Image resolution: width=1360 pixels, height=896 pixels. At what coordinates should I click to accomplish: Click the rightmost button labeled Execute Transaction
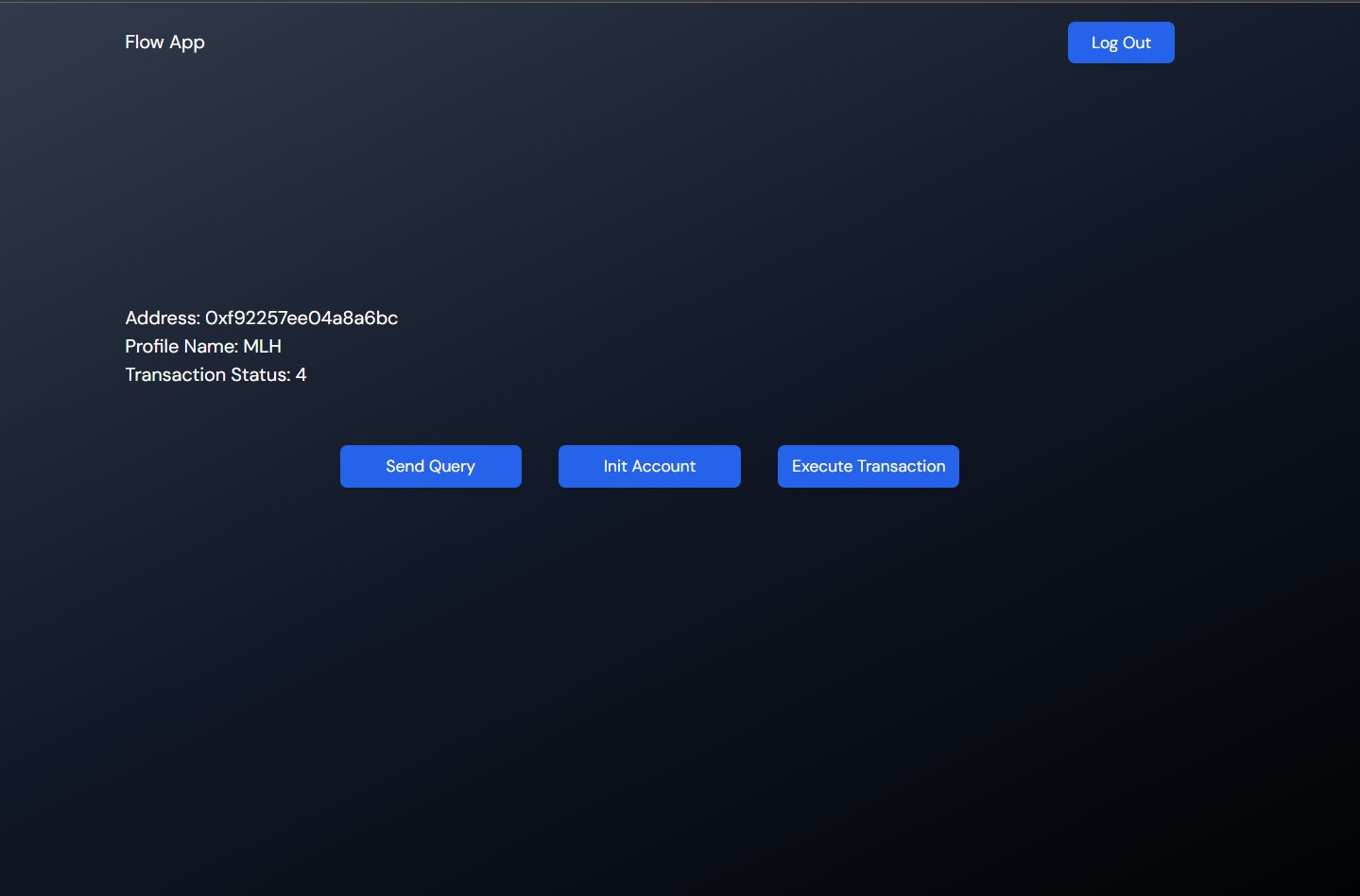coord(868,466)
